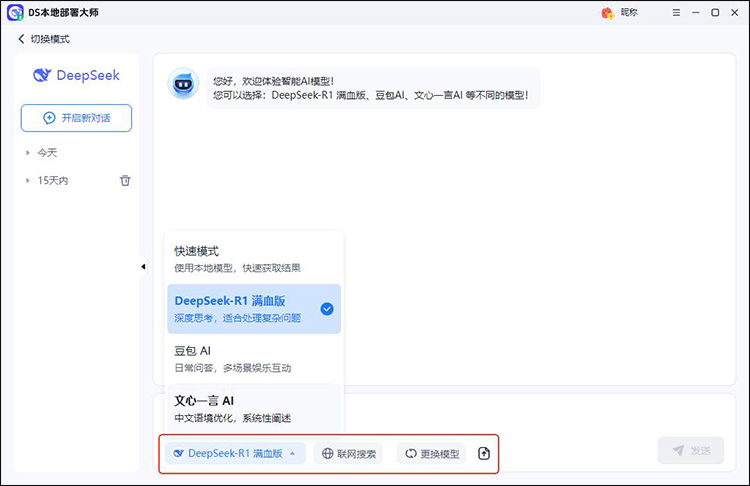Select 文心一言 AI from the model list

click(x=254, y=409)
